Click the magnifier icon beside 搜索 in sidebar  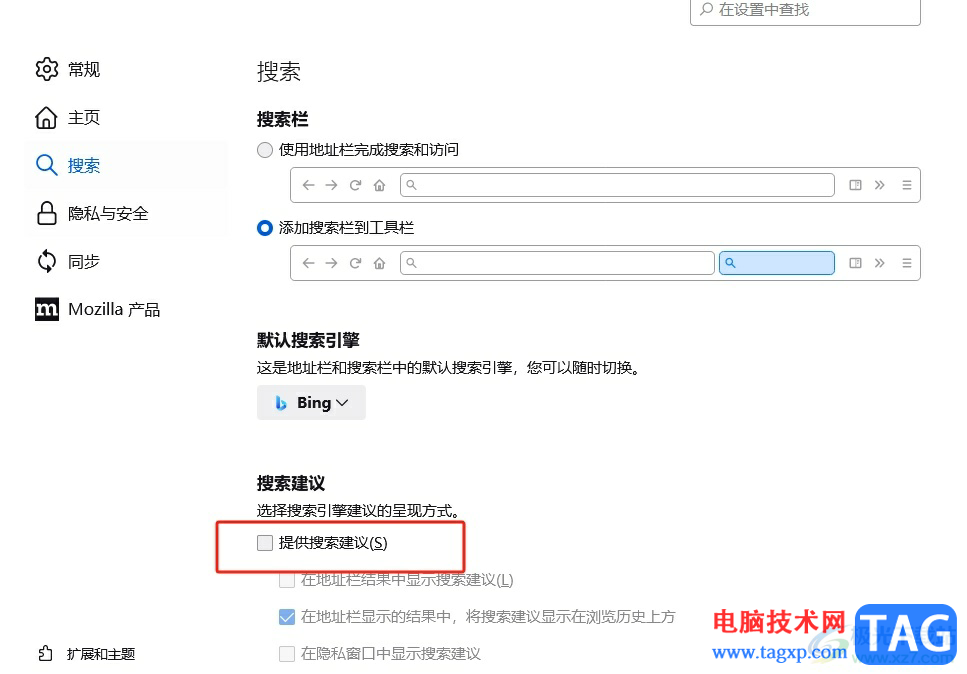coord(46,165)
